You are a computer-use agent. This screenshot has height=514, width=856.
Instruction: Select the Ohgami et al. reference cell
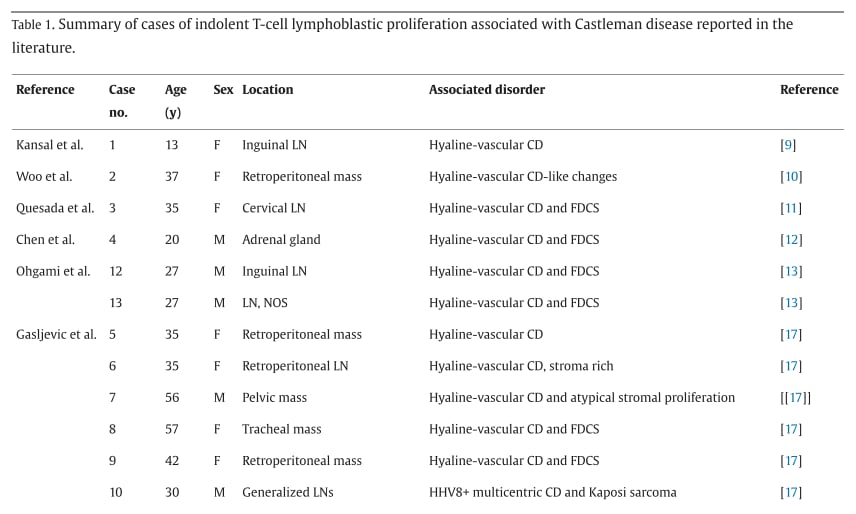(x=53, y=271)
